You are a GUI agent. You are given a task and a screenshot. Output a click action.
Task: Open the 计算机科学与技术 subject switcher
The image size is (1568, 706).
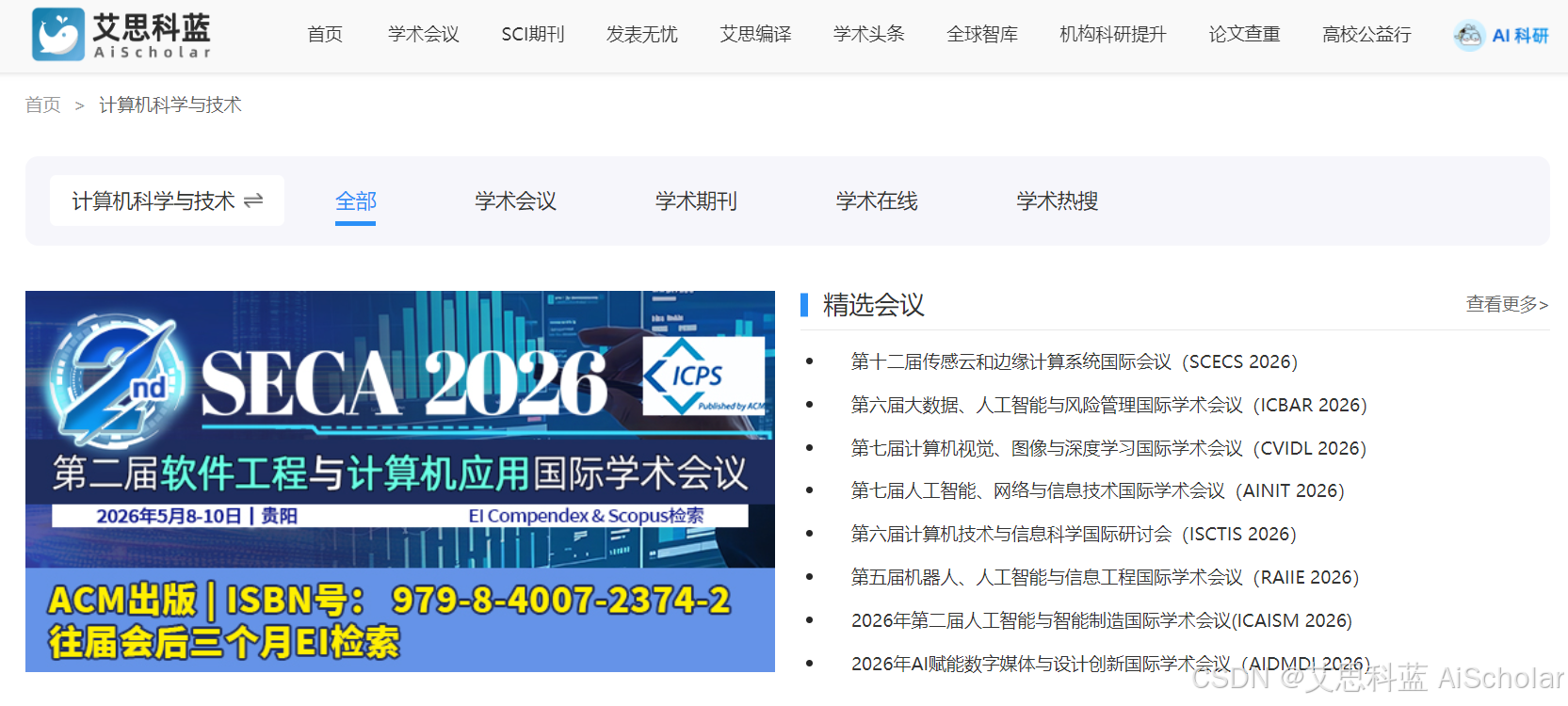[x=167, y=201]
